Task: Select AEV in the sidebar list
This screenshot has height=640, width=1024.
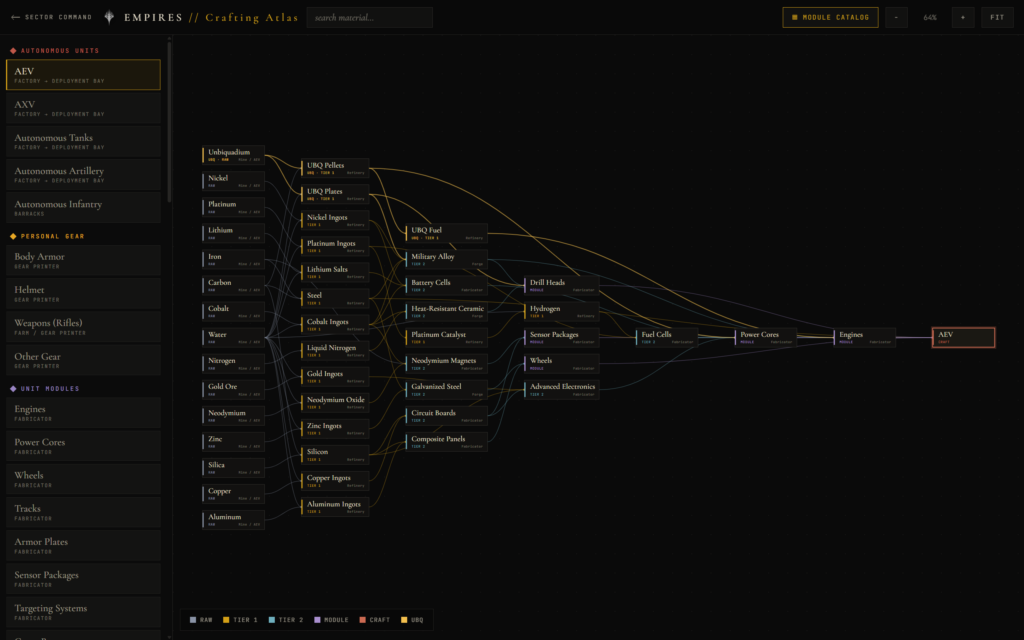Action: coord(83,74)
